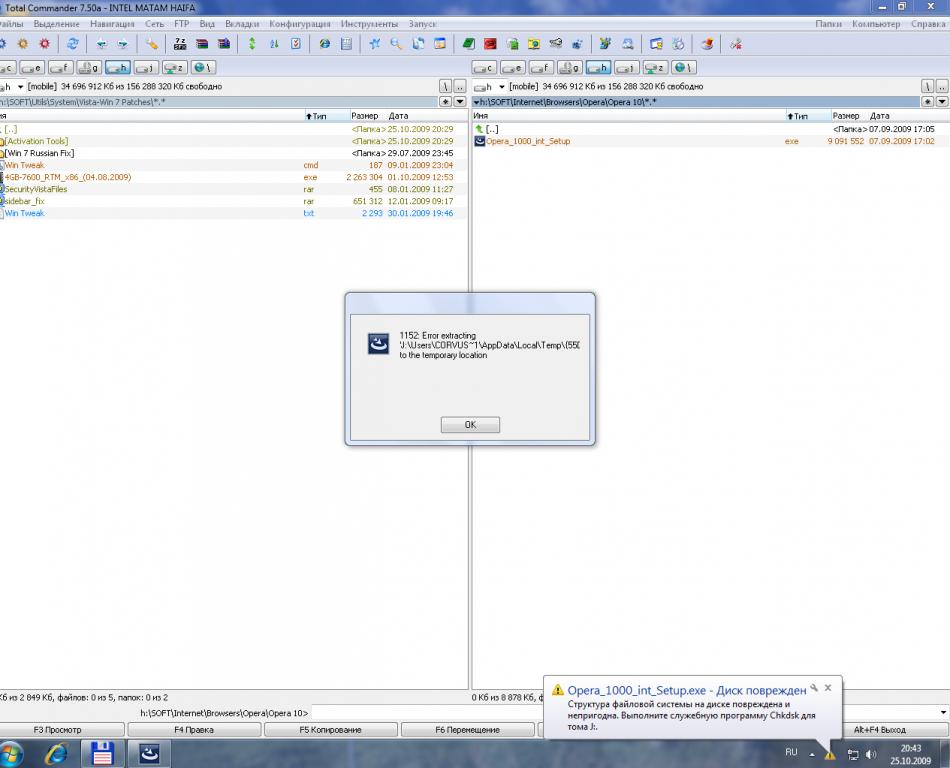Viewport: 950px width, 768px height.
Task: Click the checklist clipboard toolbar icon
Action: 296,44
